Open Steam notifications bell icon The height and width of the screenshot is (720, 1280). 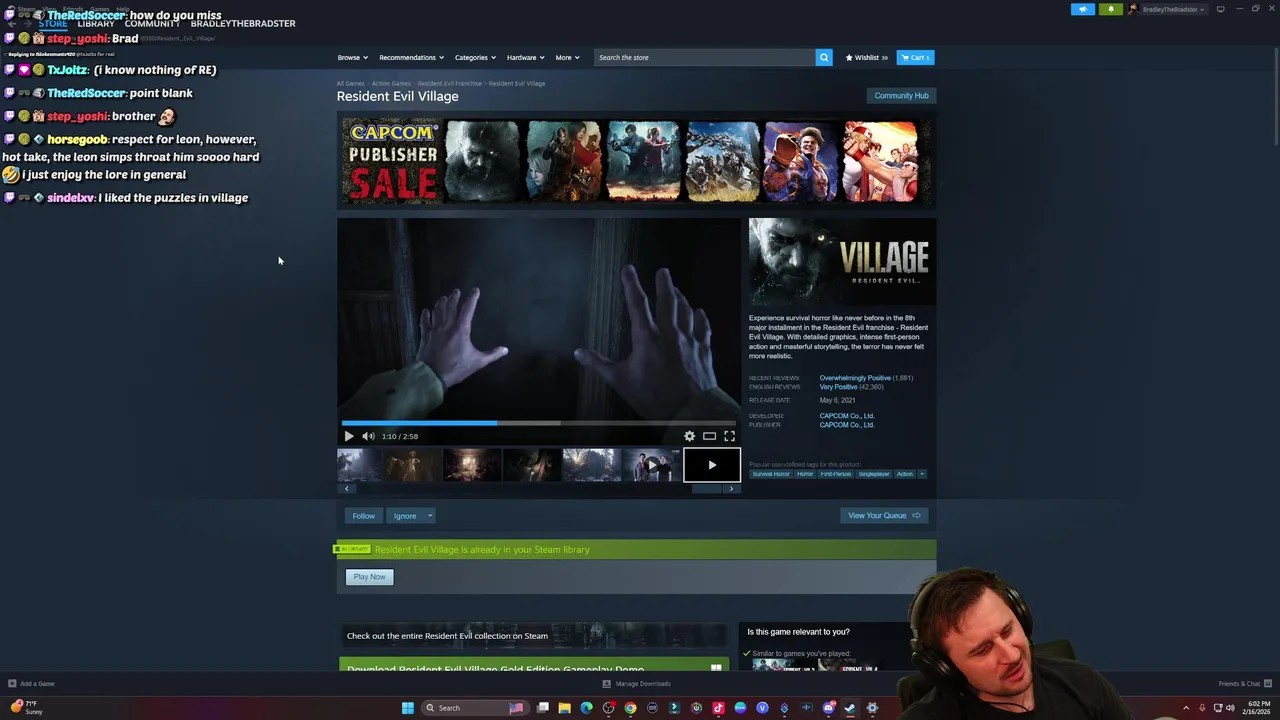1111,9
